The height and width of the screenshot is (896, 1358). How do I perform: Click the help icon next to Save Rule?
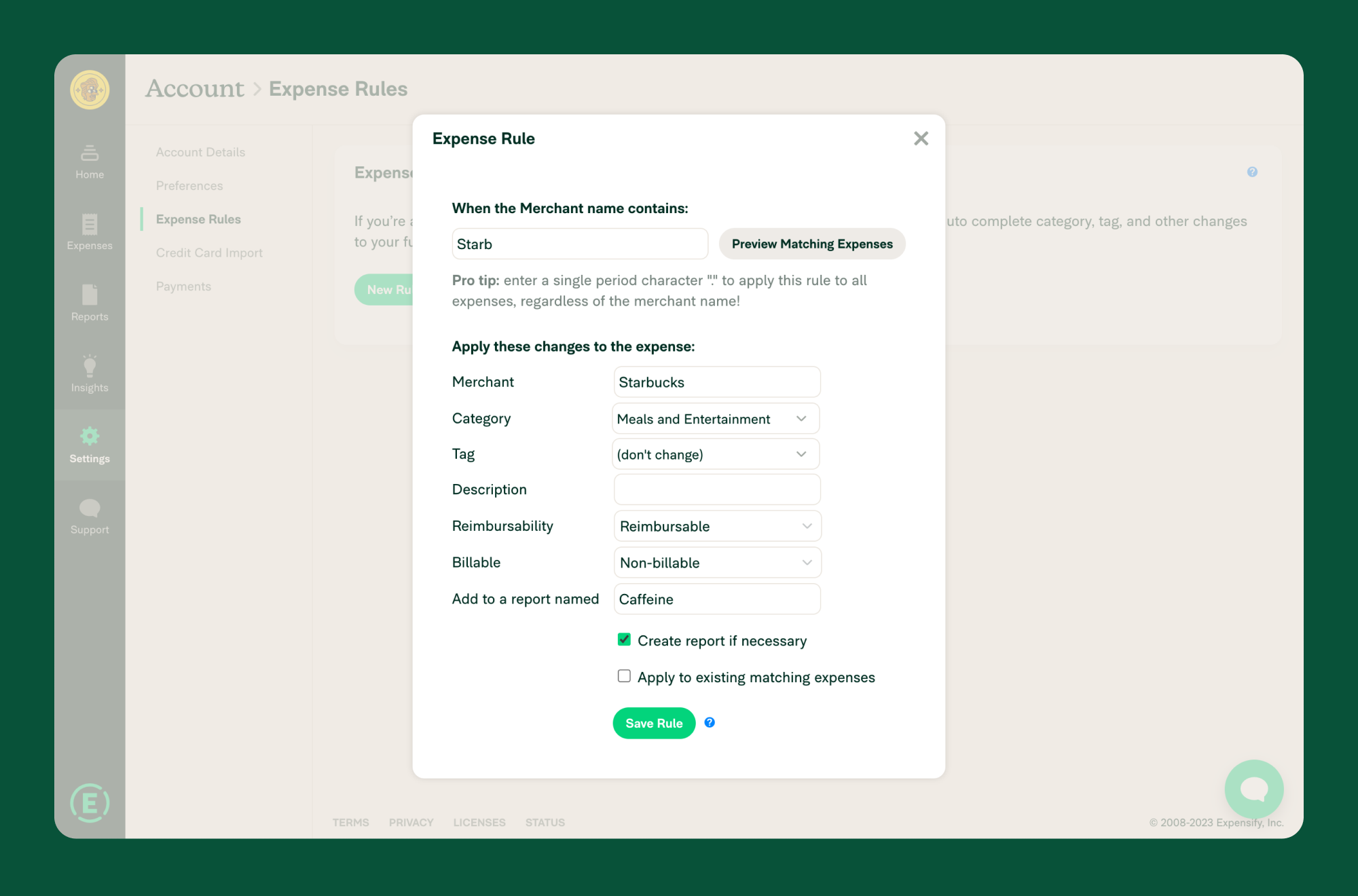(x=708, y=722)
